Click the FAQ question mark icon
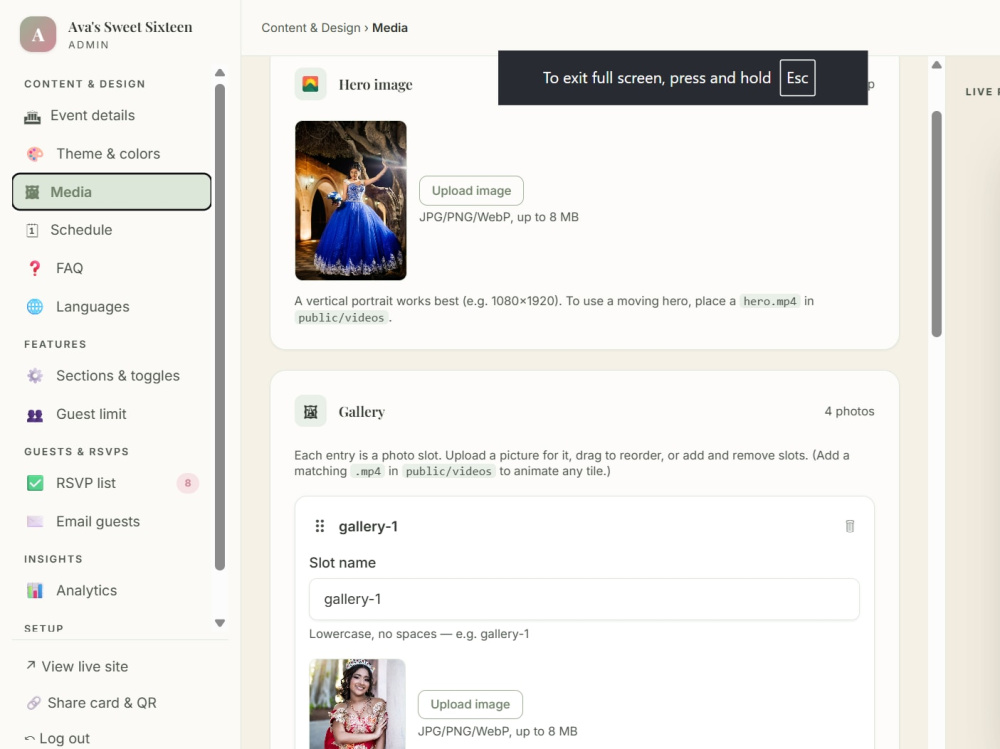This screenshot has height=749, width=1000. (35, 268)
